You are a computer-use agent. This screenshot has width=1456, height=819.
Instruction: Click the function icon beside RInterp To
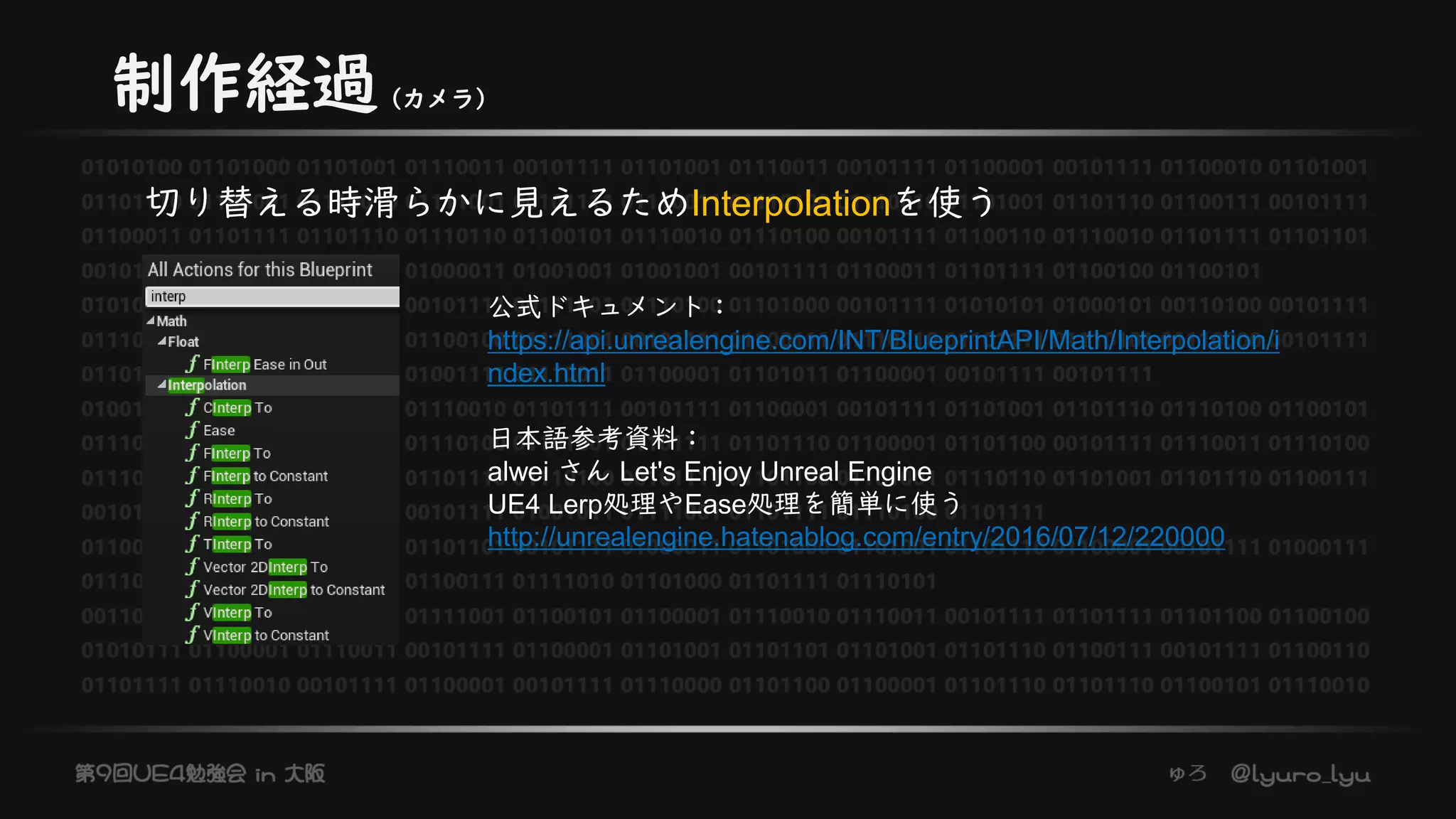[x=192, y=498]
